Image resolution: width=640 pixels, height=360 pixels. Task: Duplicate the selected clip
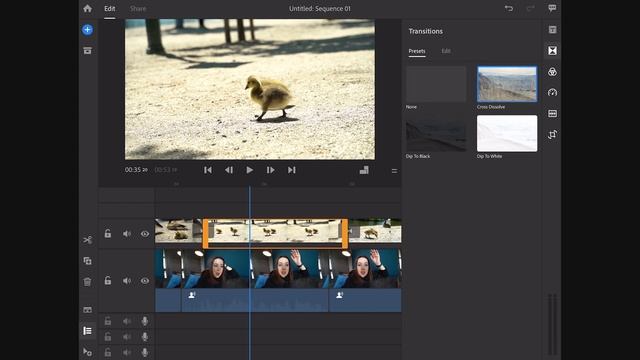pyautogui.click(x=87, y=261)
